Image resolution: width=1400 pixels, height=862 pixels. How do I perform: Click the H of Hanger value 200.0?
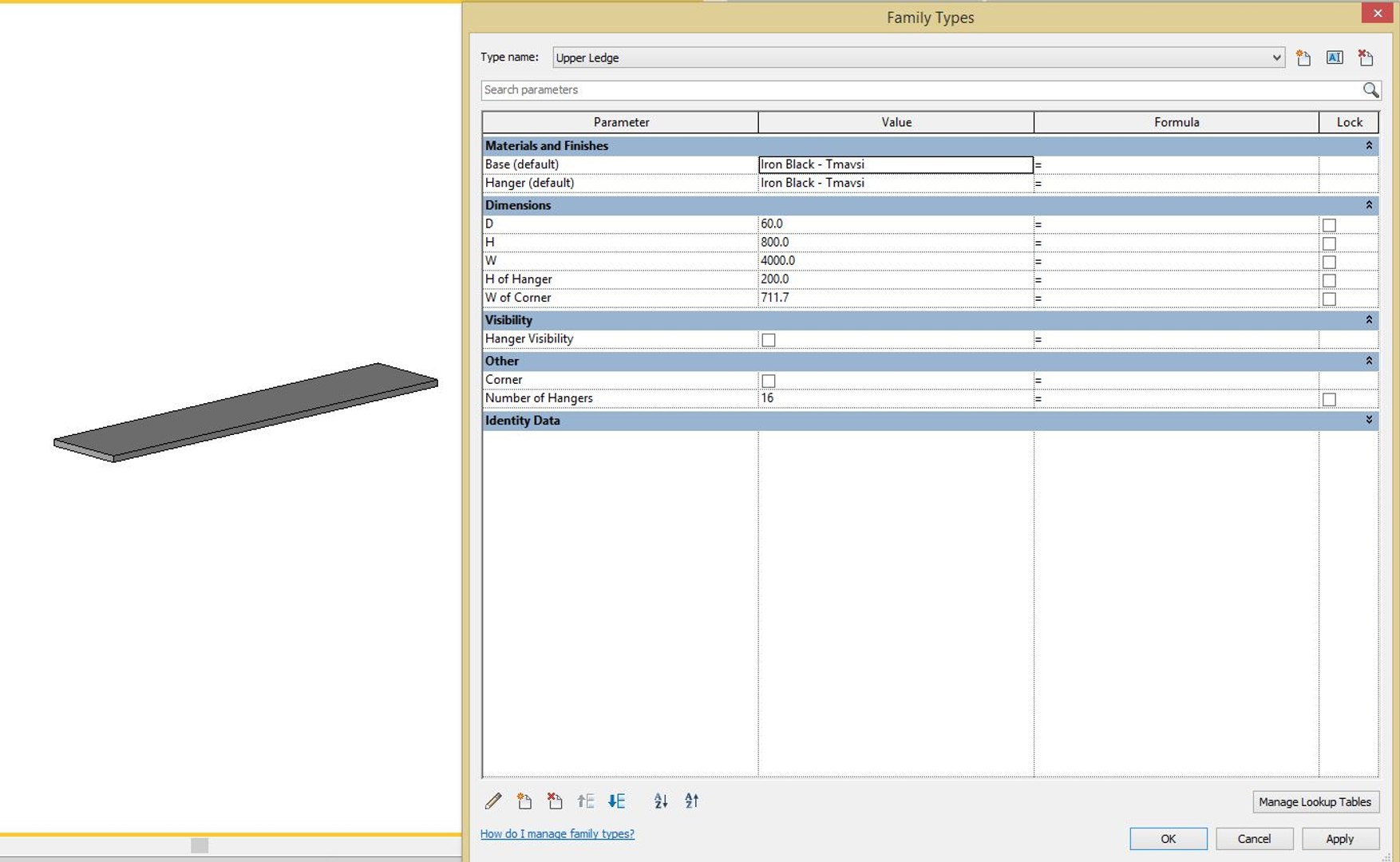click(x=896, y=279)
